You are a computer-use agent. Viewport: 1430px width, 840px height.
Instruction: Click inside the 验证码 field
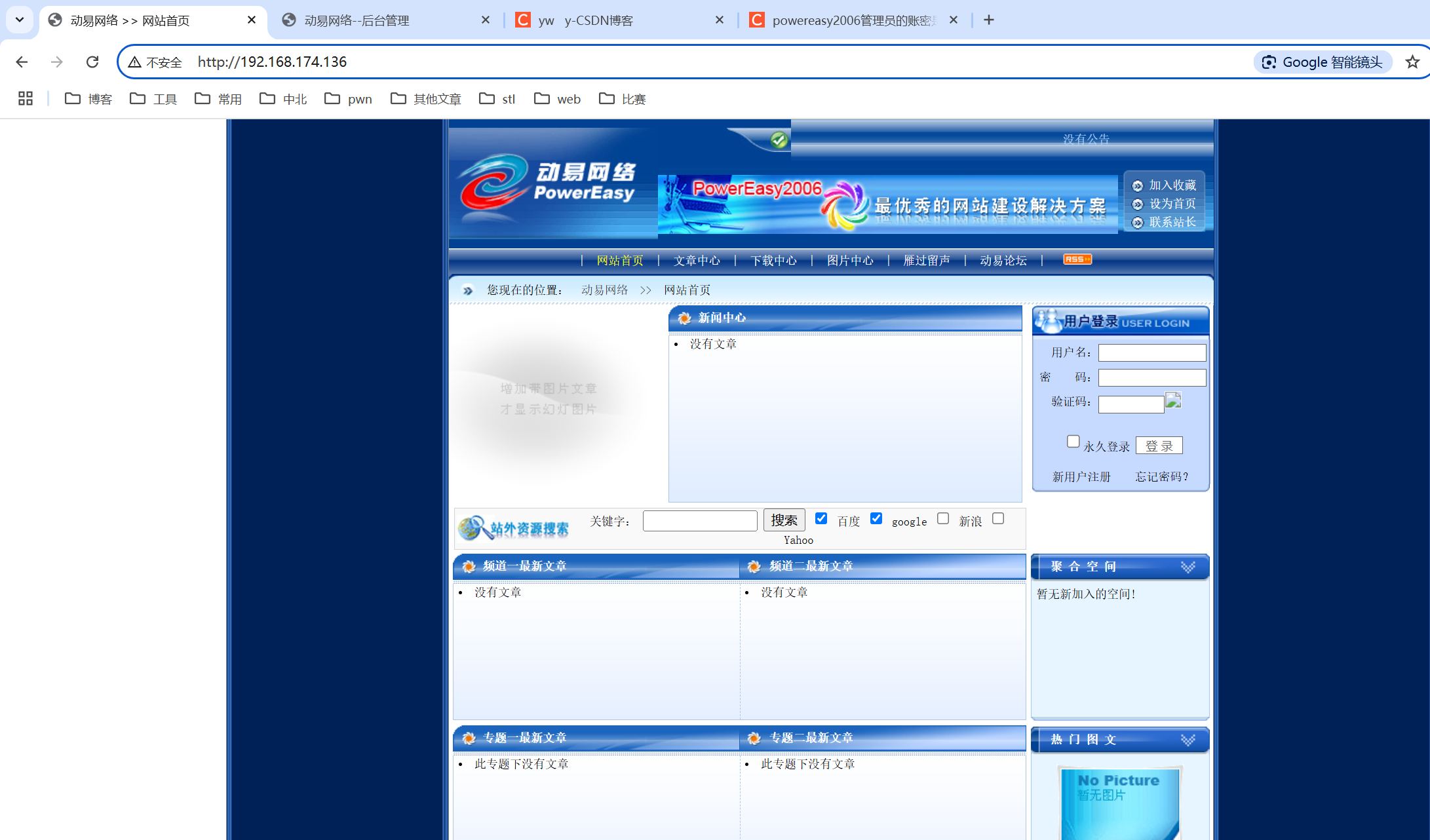1131,404
